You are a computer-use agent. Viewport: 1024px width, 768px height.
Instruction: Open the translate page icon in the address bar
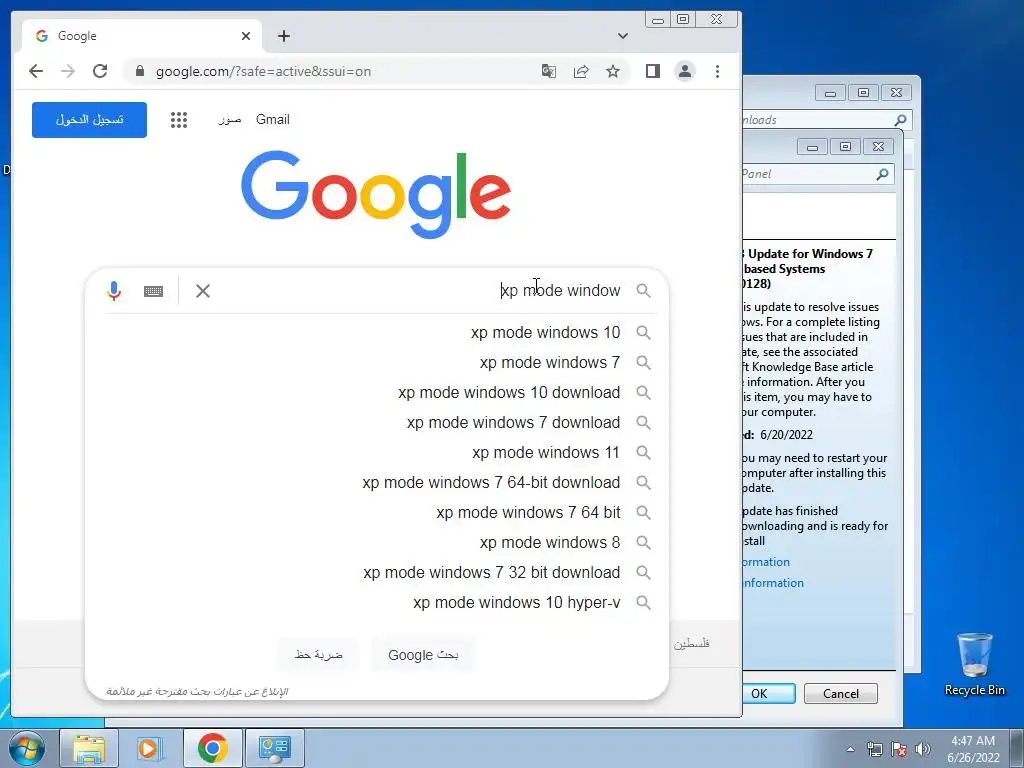point(549,71)
